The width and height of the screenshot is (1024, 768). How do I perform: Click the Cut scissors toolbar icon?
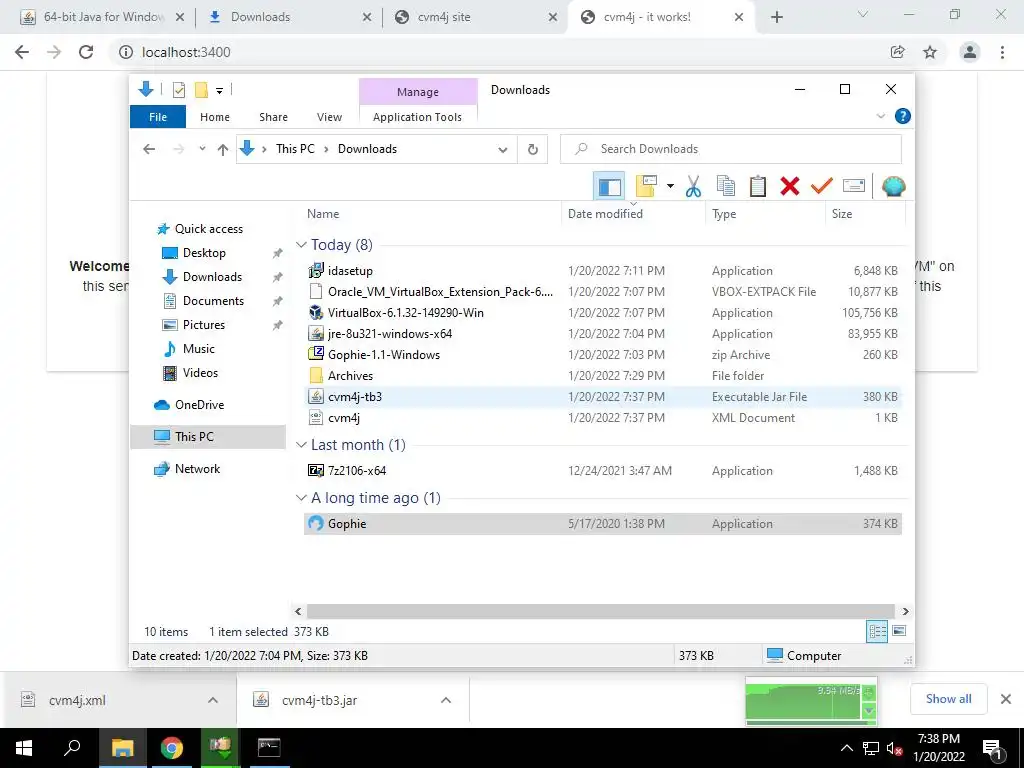[x=694, y=187]
